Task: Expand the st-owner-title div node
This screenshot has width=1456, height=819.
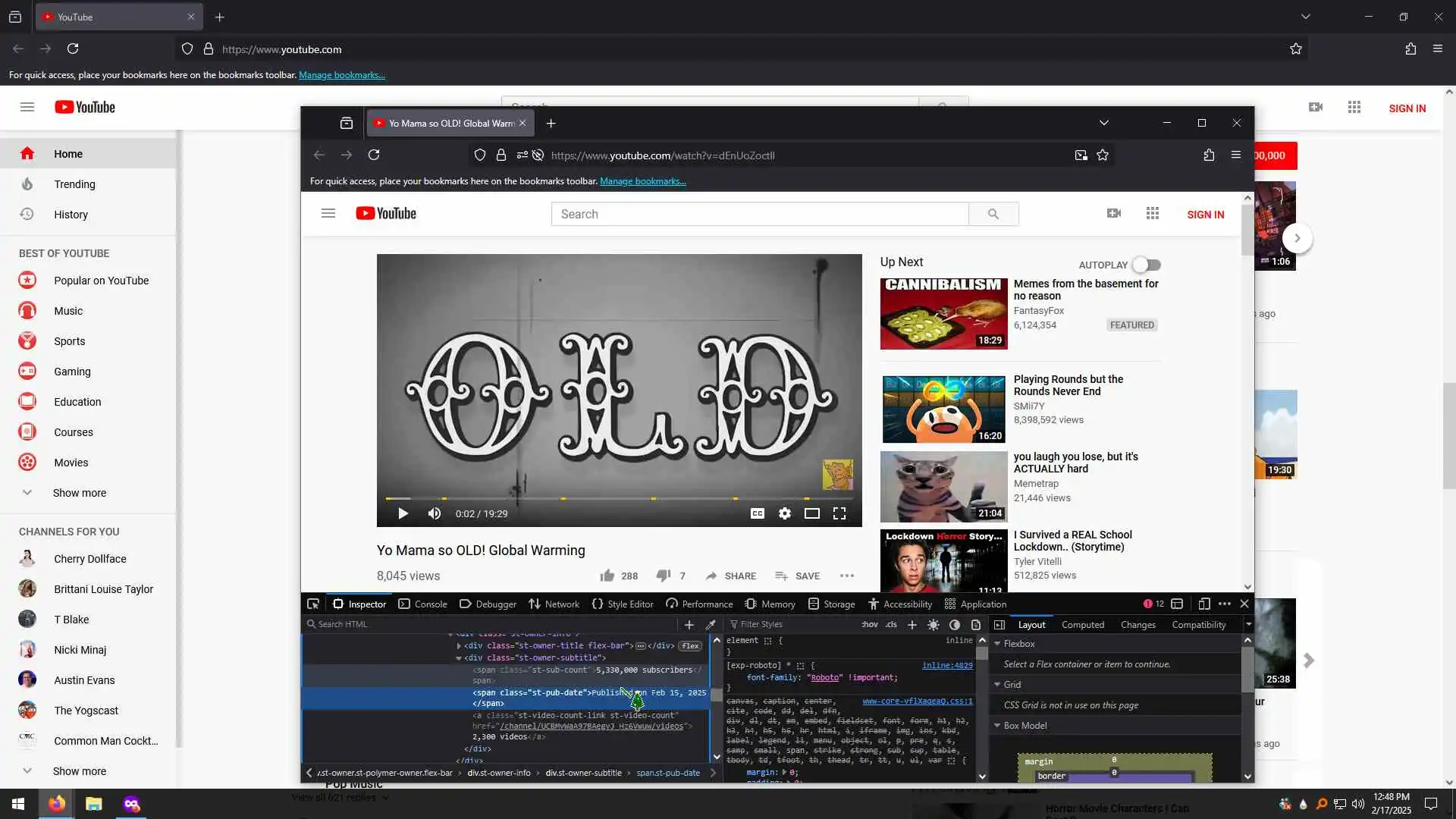Action: click(459, 646)
